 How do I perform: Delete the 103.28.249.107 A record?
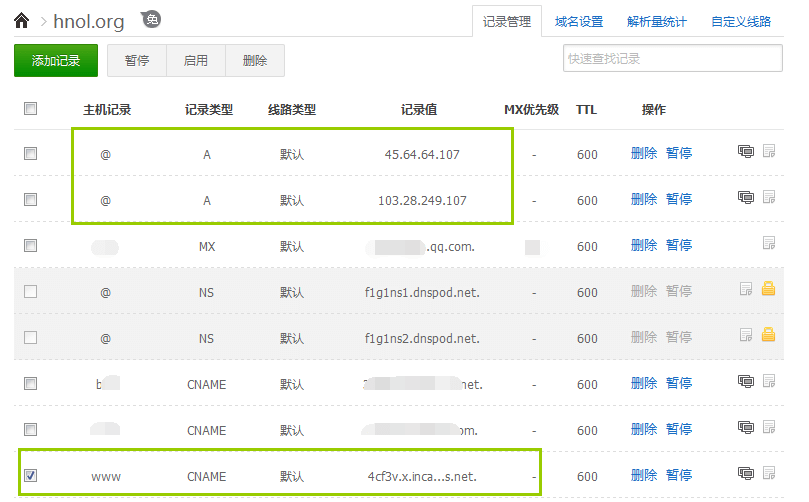point(644,199)
